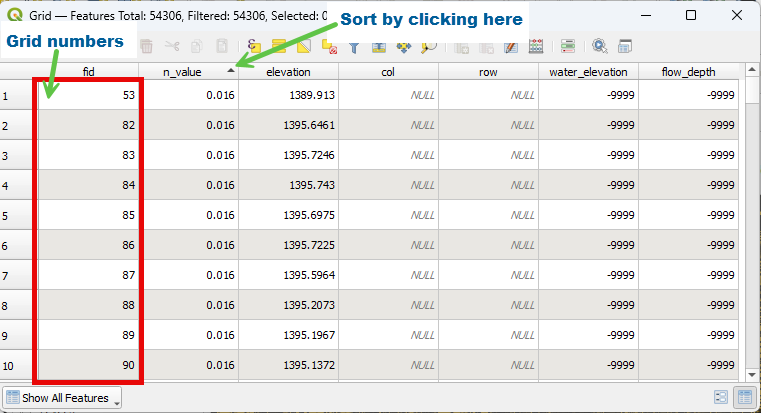Image resolution: width=761 pixels, height=413 pixels.
Task: Click the water_elevation column header
Action: (588, 72)
